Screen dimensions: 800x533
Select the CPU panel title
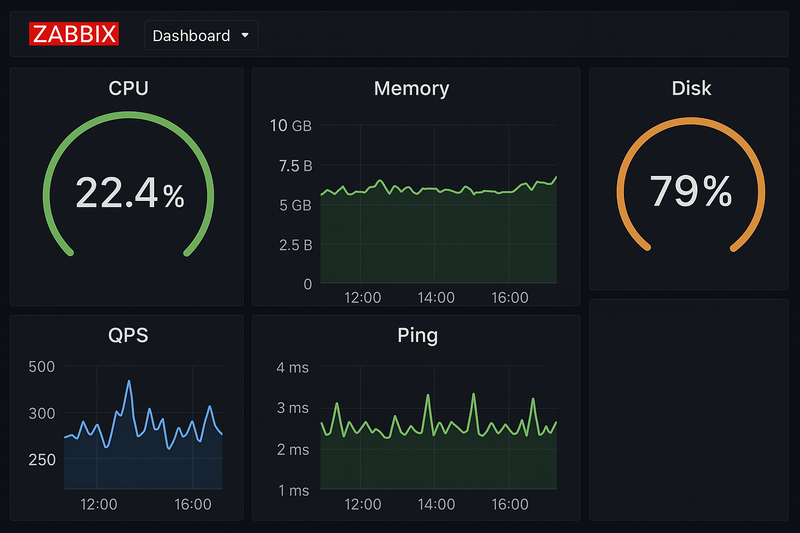coord(128,88)
